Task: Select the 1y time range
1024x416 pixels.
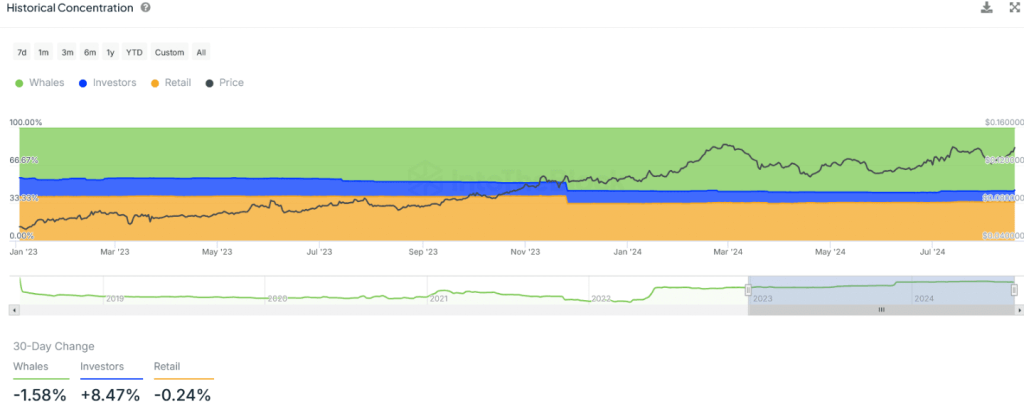Action: tap(110, 52)
